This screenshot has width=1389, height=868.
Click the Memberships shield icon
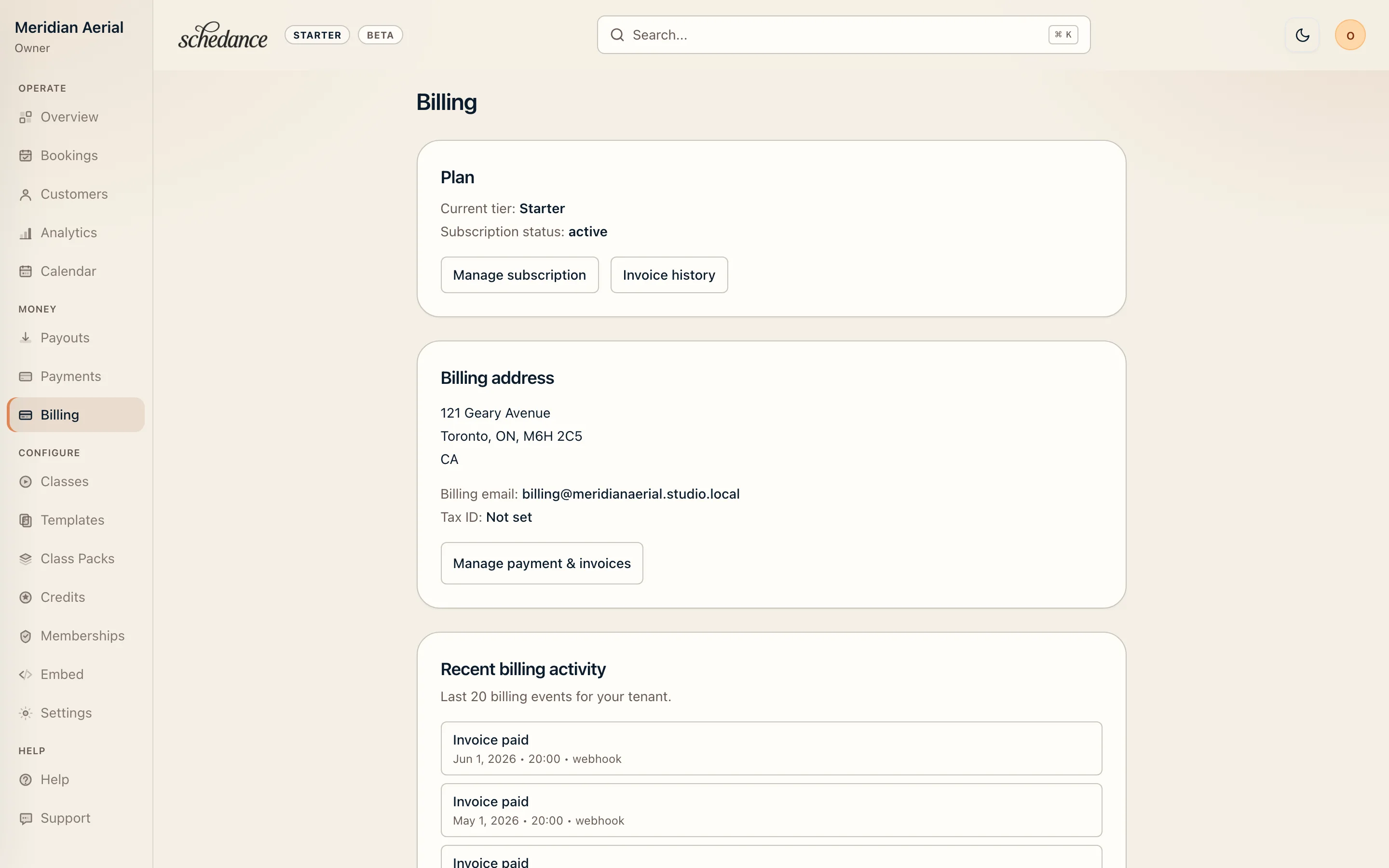(25, 636)
